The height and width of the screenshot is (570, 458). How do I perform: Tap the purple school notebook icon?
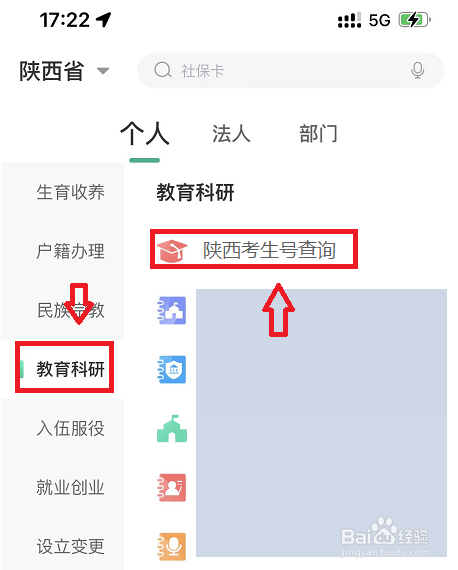[x=172, y=310]
